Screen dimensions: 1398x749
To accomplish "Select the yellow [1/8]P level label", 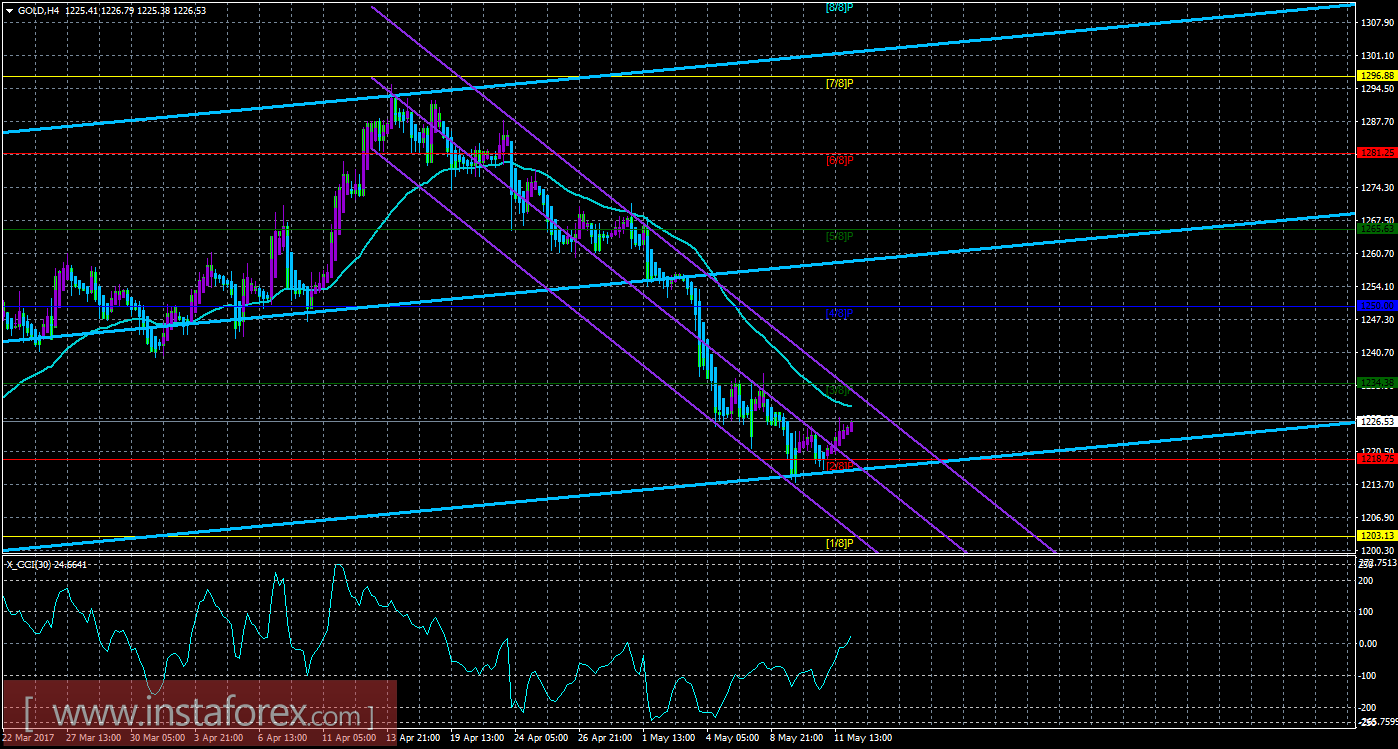I will click(x=838, y=543).
